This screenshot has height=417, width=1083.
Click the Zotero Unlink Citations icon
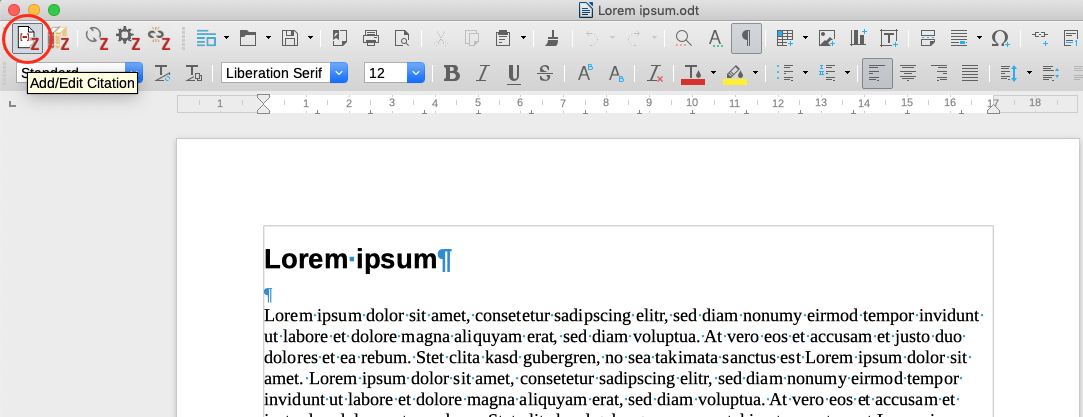coord(160,38)
